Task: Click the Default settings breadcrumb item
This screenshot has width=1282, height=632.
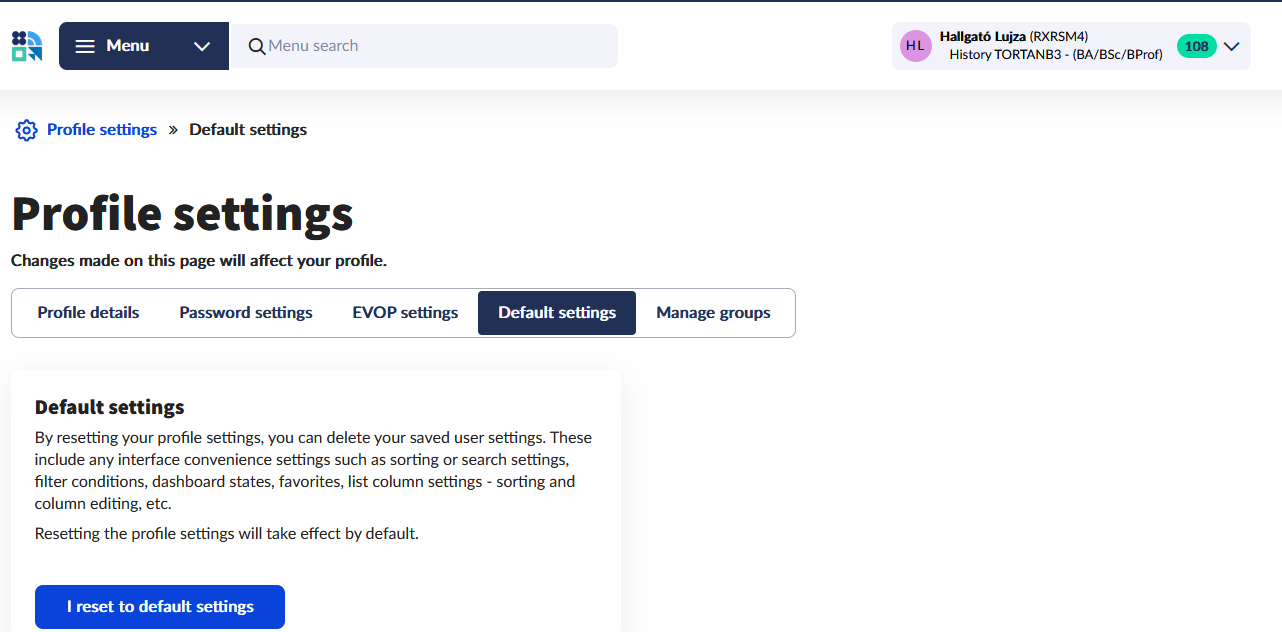Action: [248, 130]
